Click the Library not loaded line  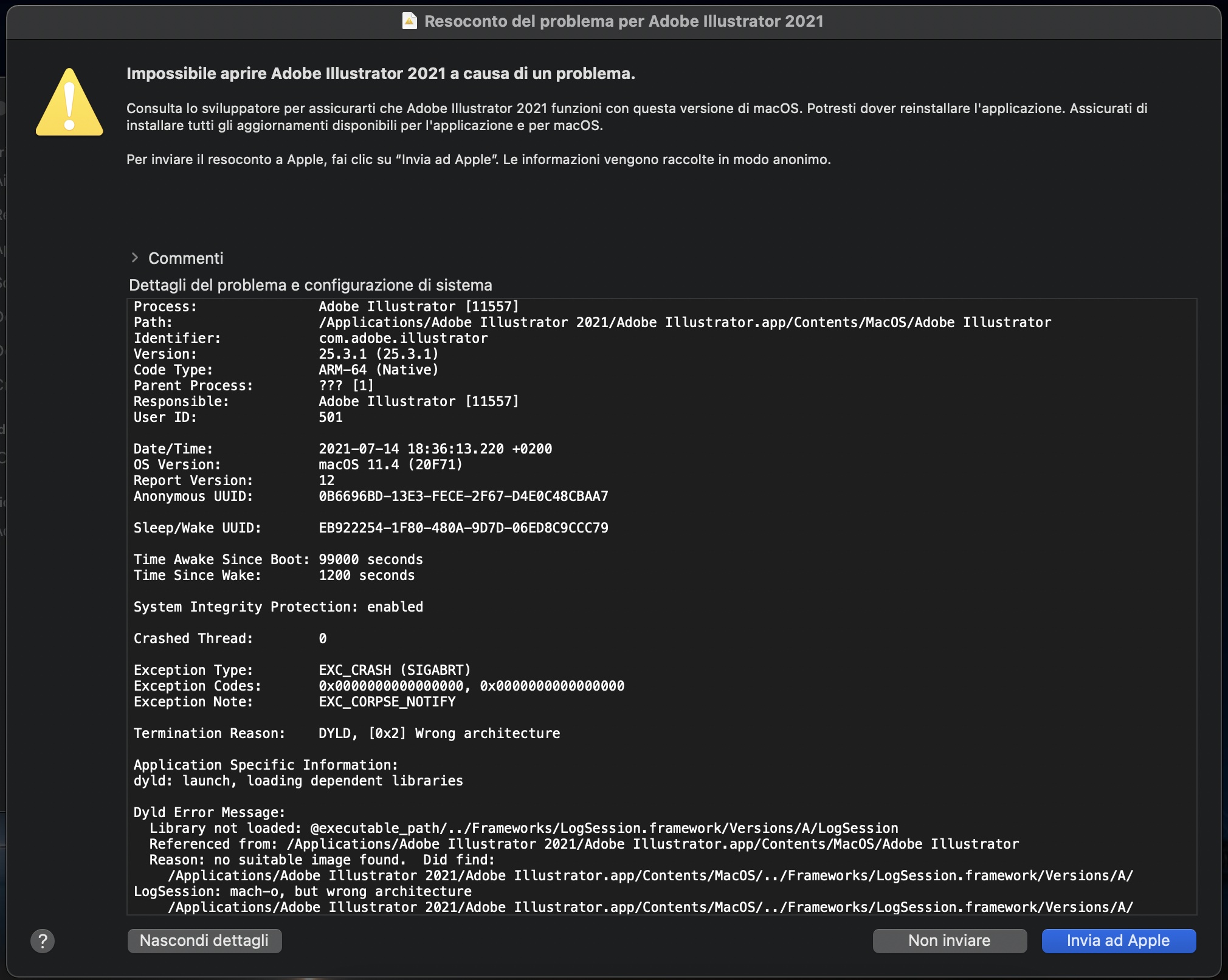[x=524, y=828]
